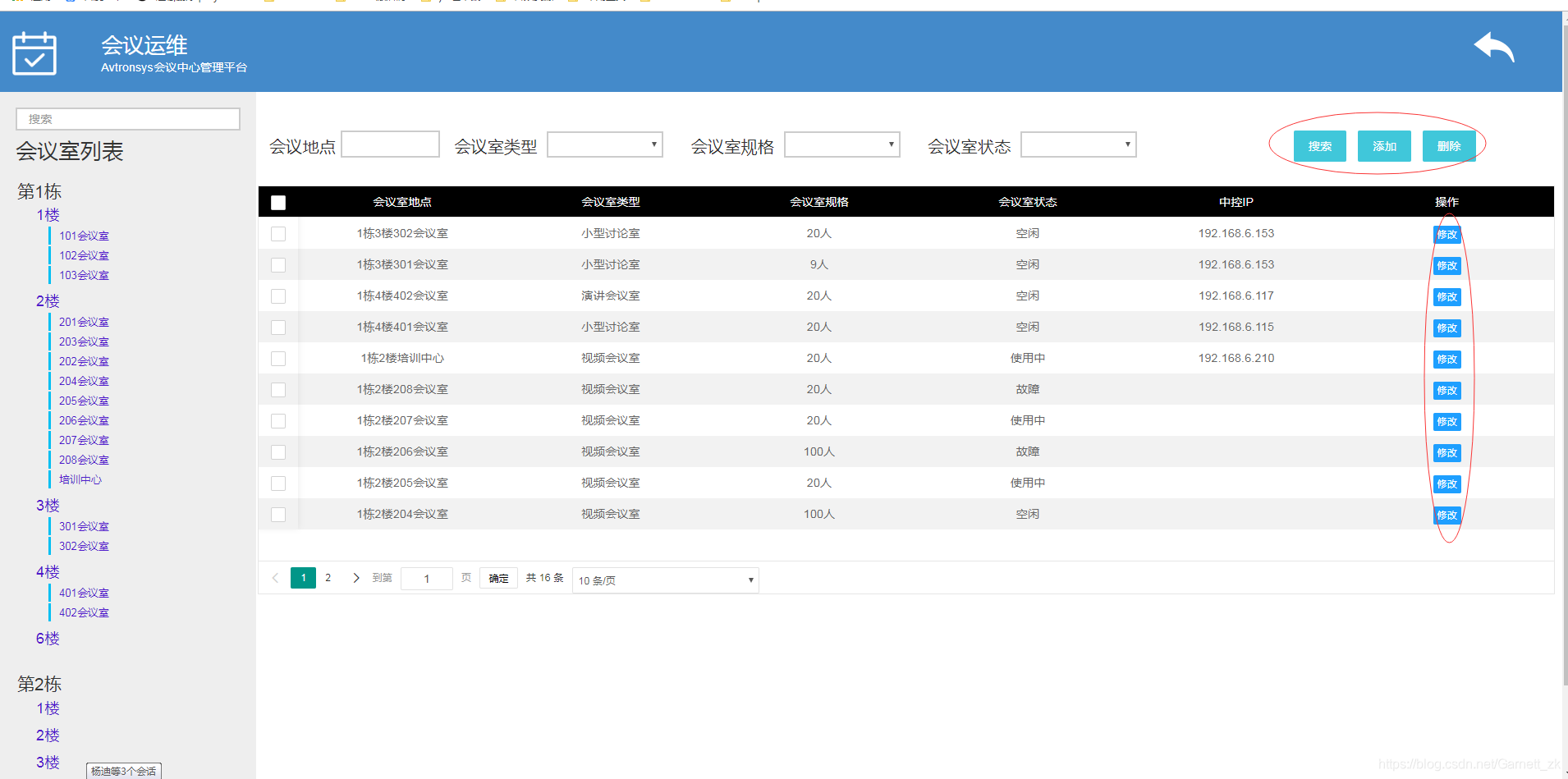
Task: Click 修改 for 1栋3楼302会议室
Action: click(1447, 235)
